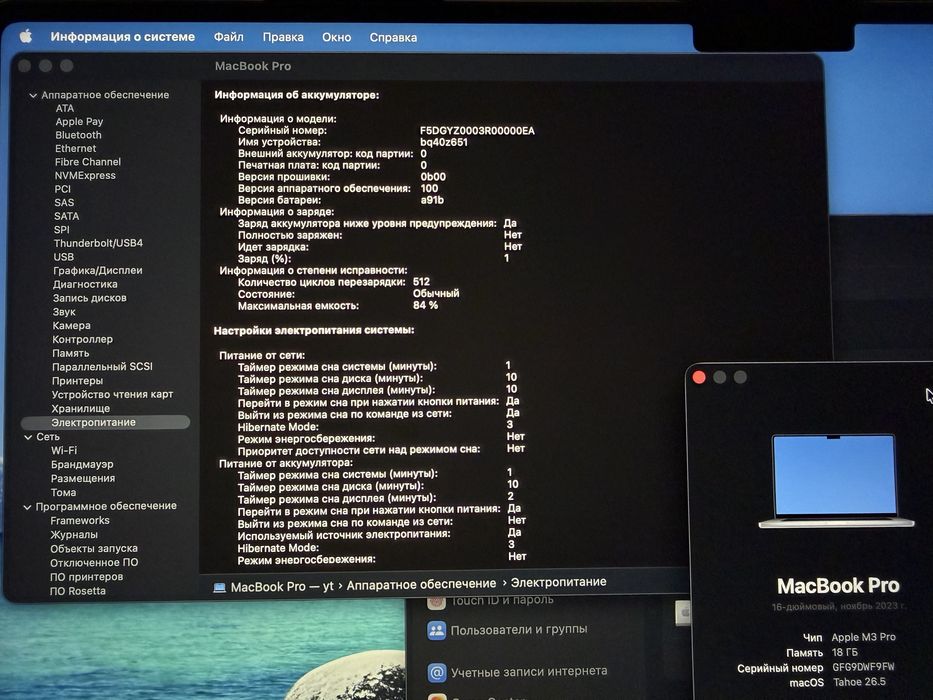Select Графика/Дисплеи in the sidebar
This screenshot has width=933, height=700.
click(98, 271)
